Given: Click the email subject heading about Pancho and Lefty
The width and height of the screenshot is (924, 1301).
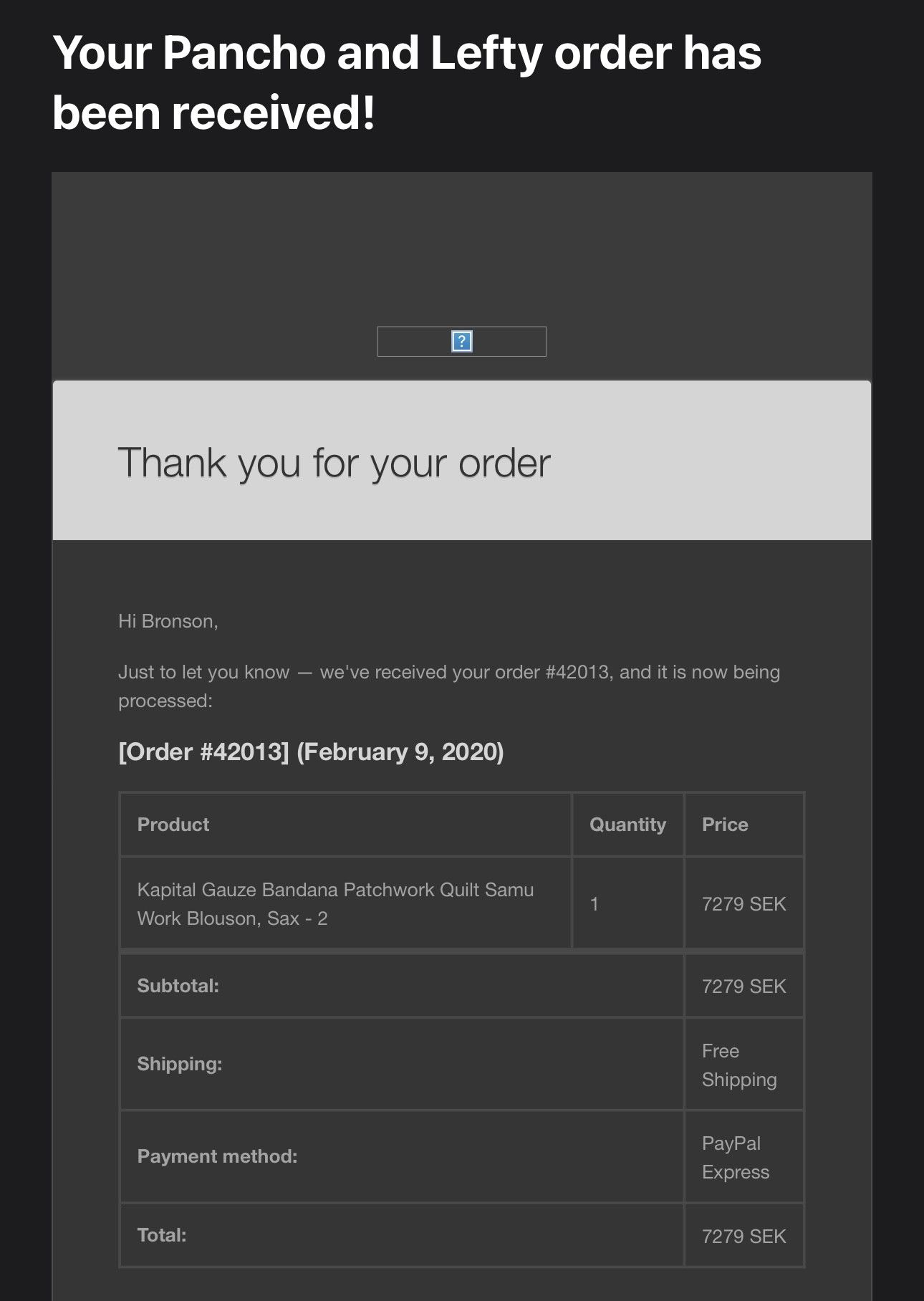Looking at the screenshot, I should pos(407,83).
